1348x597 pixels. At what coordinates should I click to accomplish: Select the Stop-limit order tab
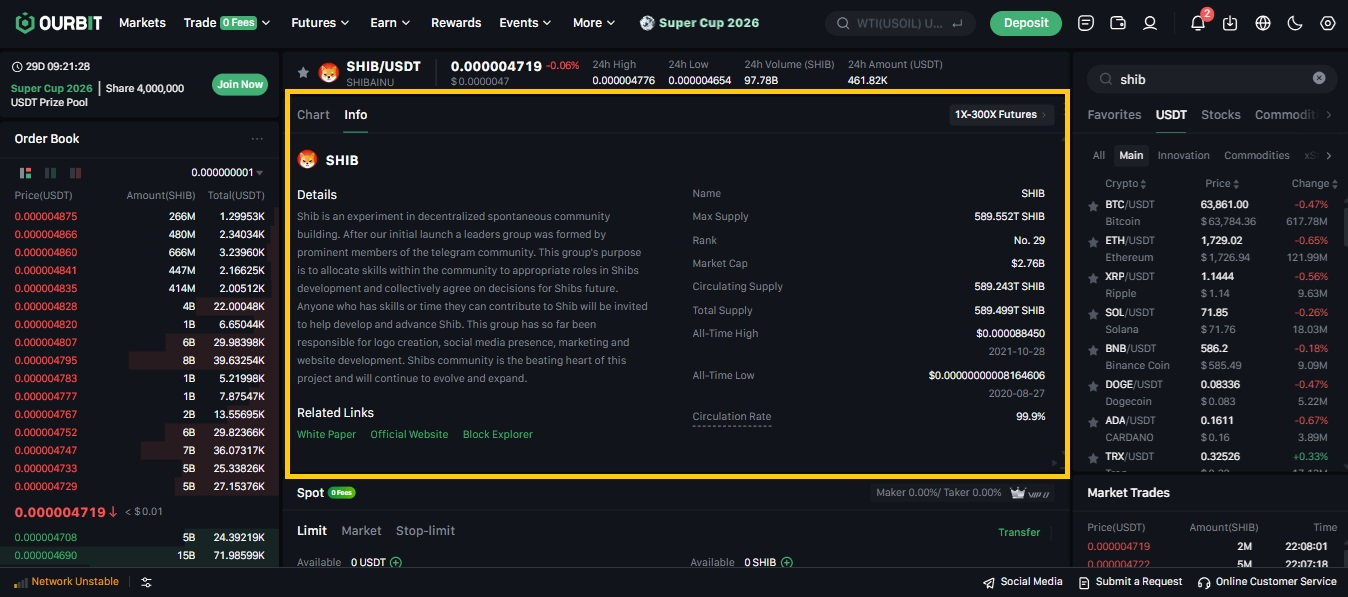[x=426, y=531]
